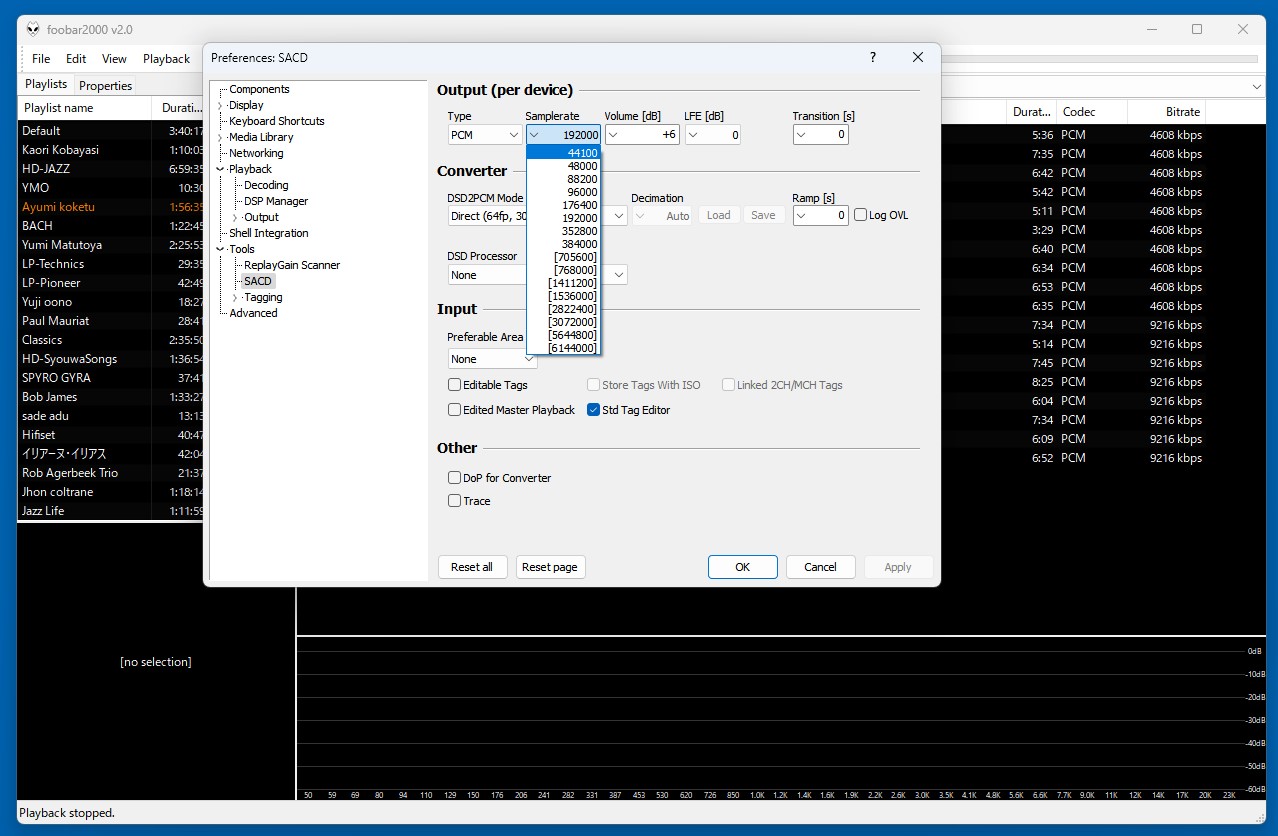Image resolution: width=1278 pixels, height=836 pixels.
Task: Expand the Display tree node
Action: pos(221,105)
